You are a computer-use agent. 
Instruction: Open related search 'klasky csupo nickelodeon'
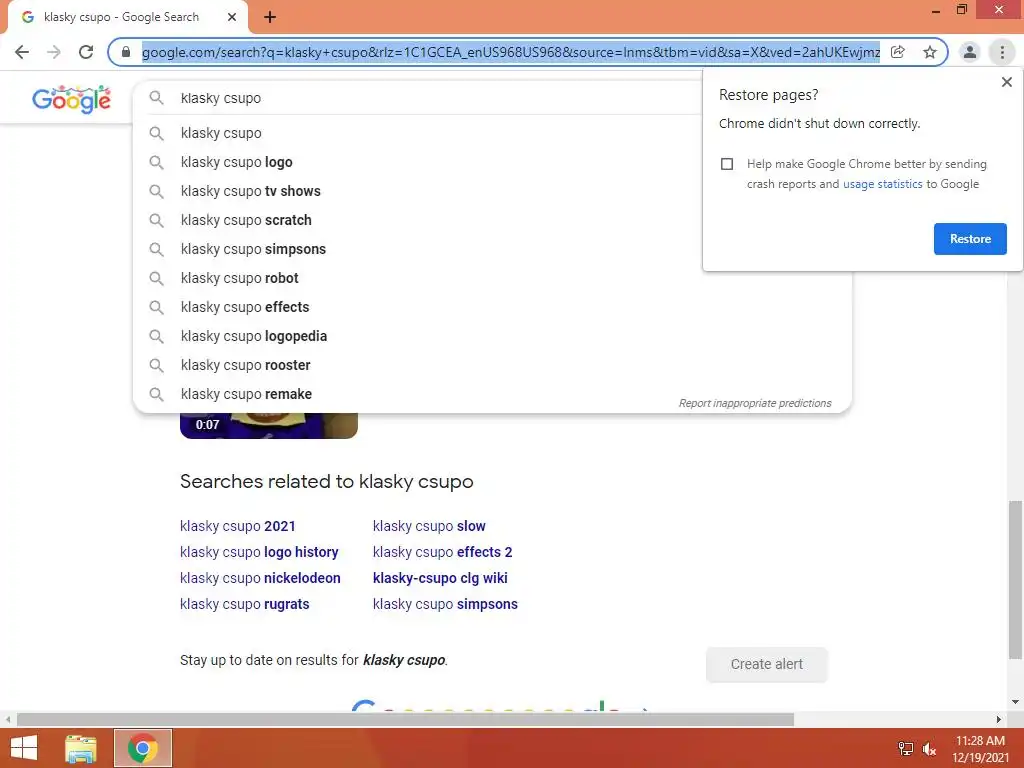click(x=260, y=579)
